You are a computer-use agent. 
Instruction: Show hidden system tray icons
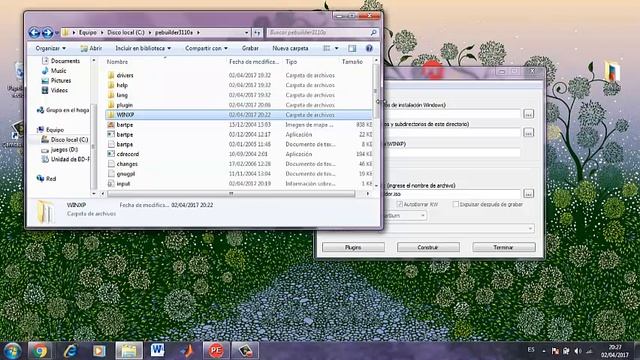click(544, 351)
